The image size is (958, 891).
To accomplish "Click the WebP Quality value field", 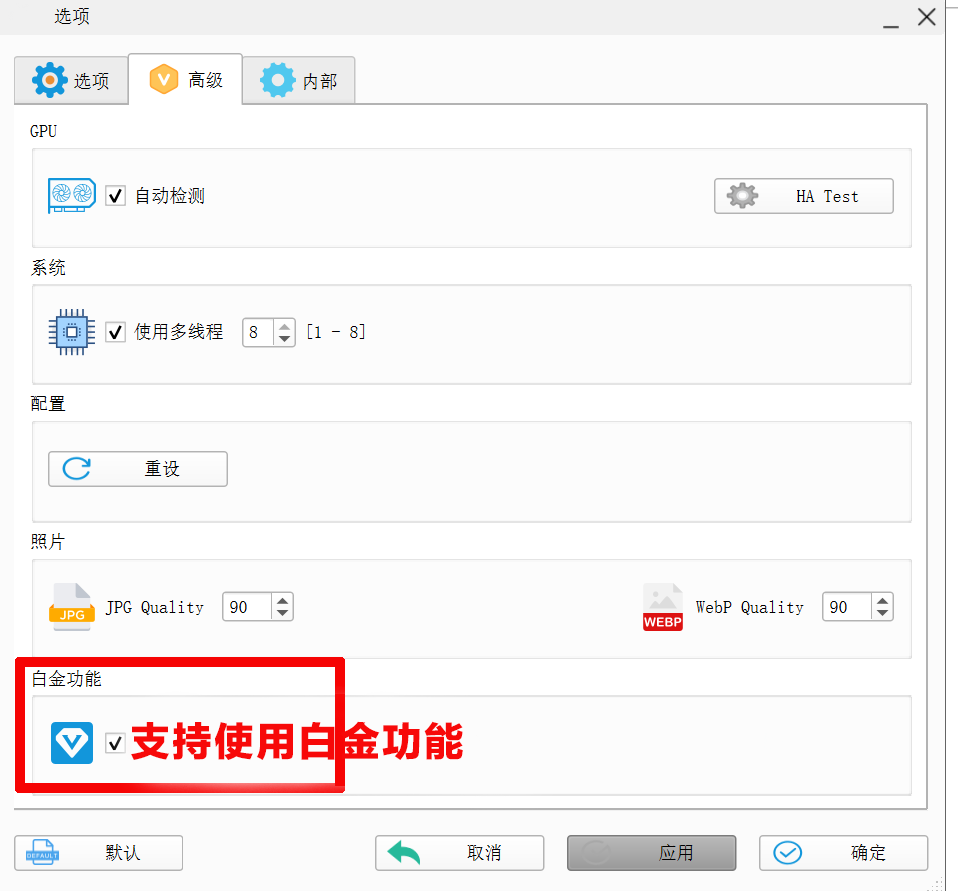I will pyautogui.click(x=847, y=607).
